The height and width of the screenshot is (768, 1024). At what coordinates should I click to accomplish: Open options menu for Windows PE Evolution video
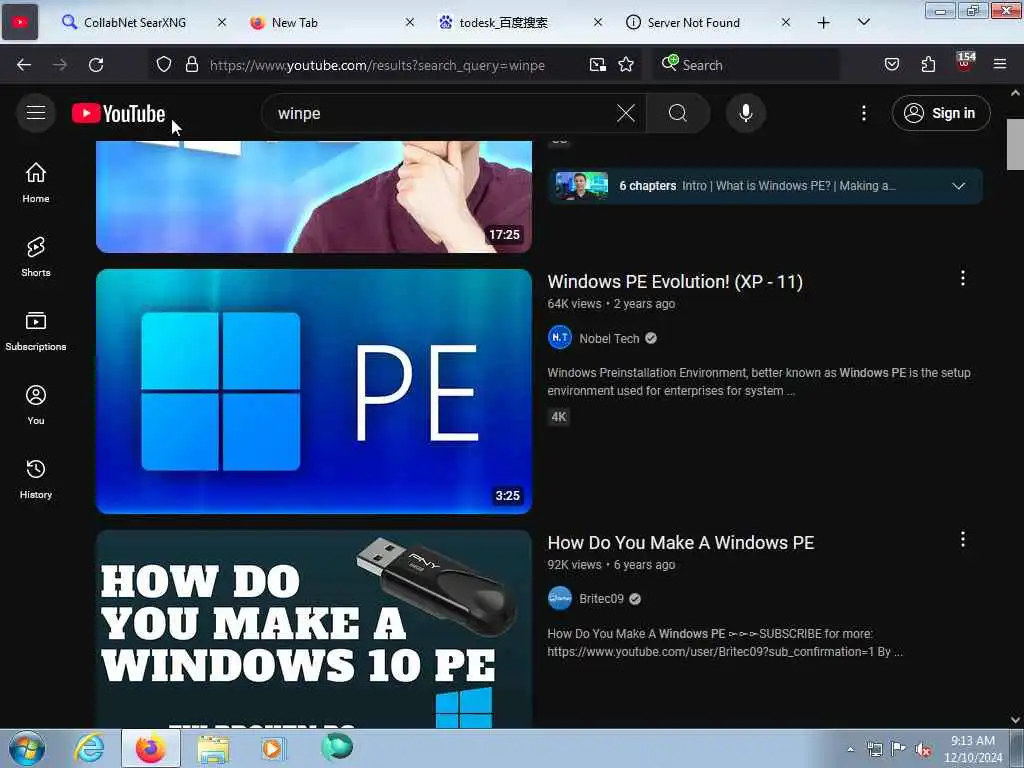pos(963,278)
